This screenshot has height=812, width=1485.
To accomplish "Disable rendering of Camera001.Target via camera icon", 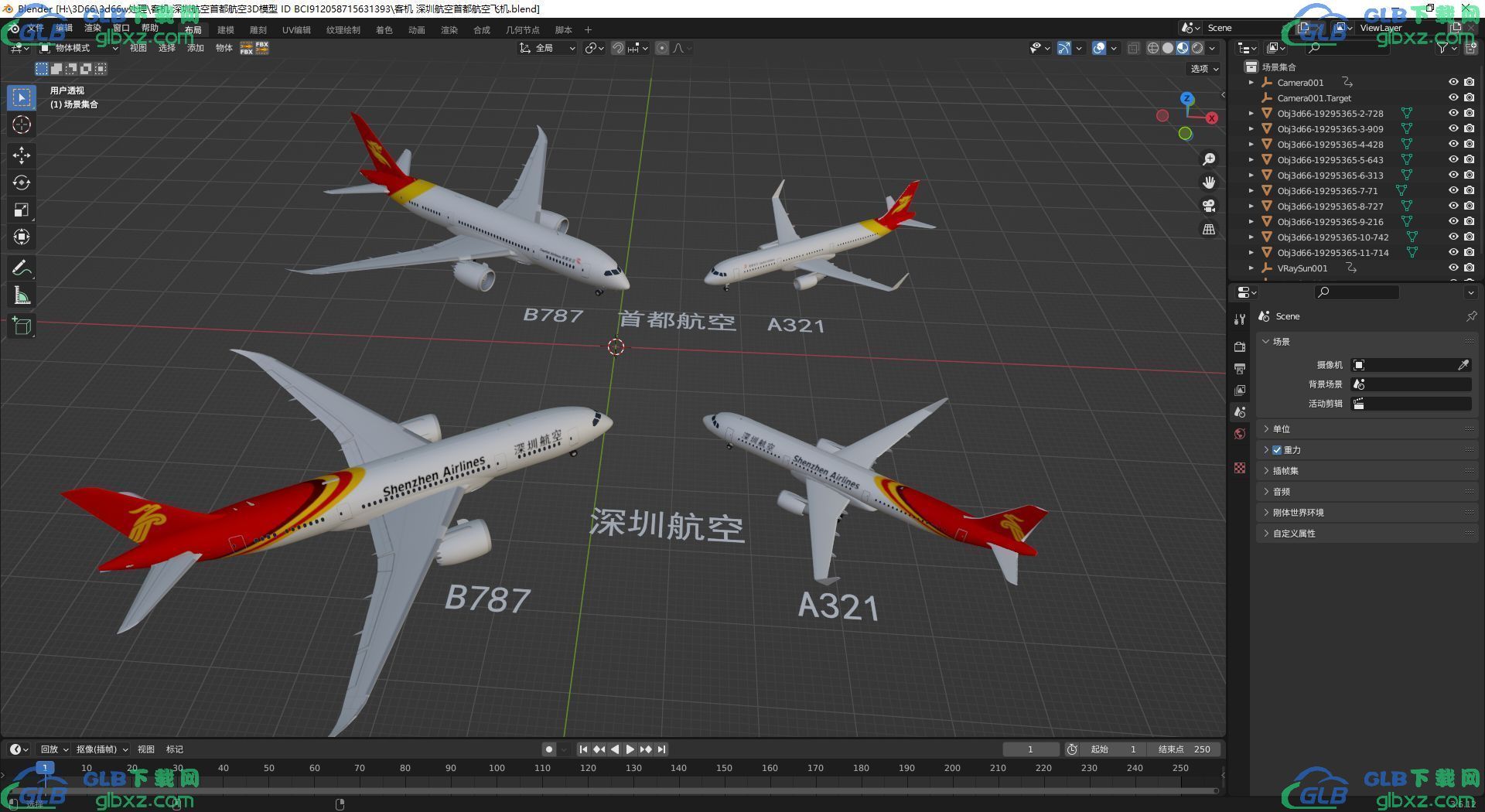I will (1469, 97).
